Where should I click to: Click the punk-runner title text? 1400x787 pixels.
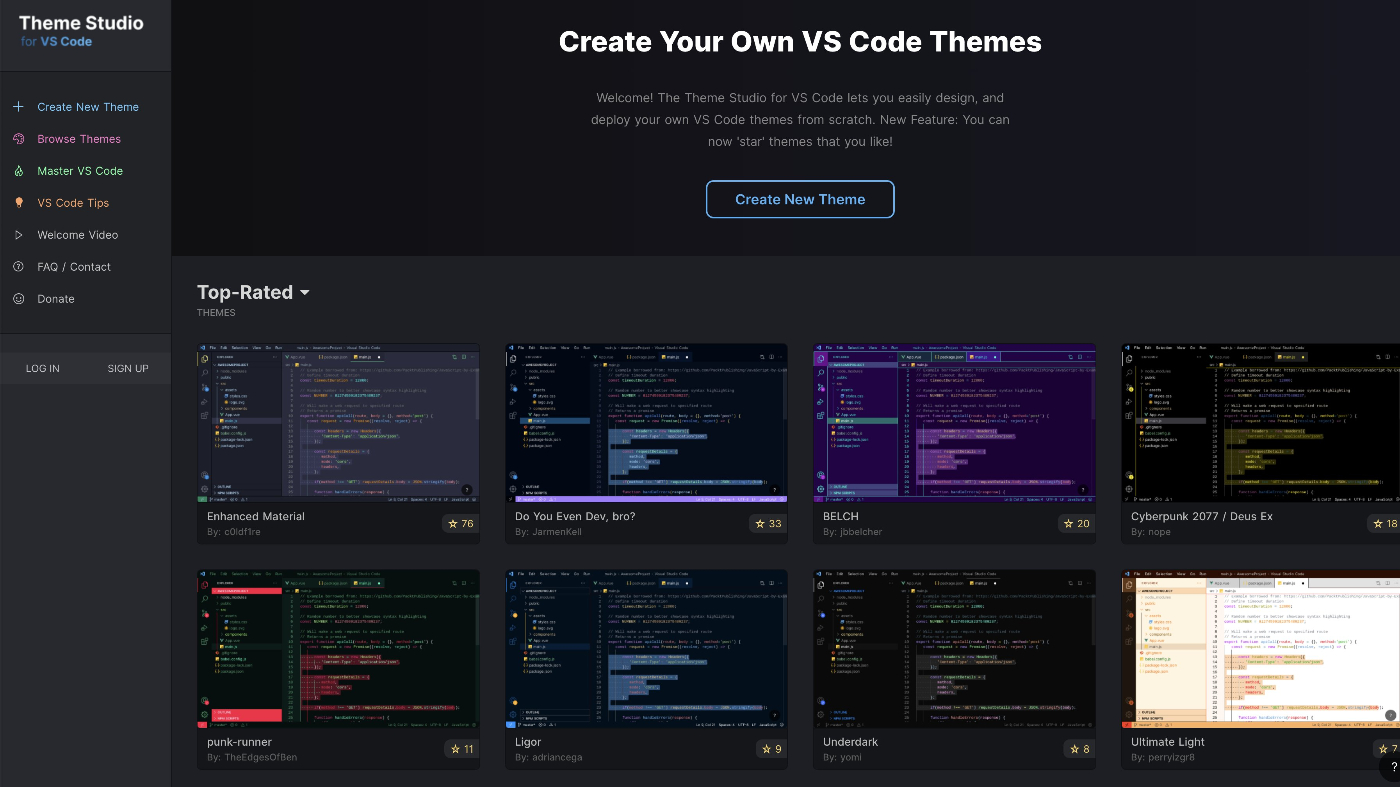(x=239, y=742)
